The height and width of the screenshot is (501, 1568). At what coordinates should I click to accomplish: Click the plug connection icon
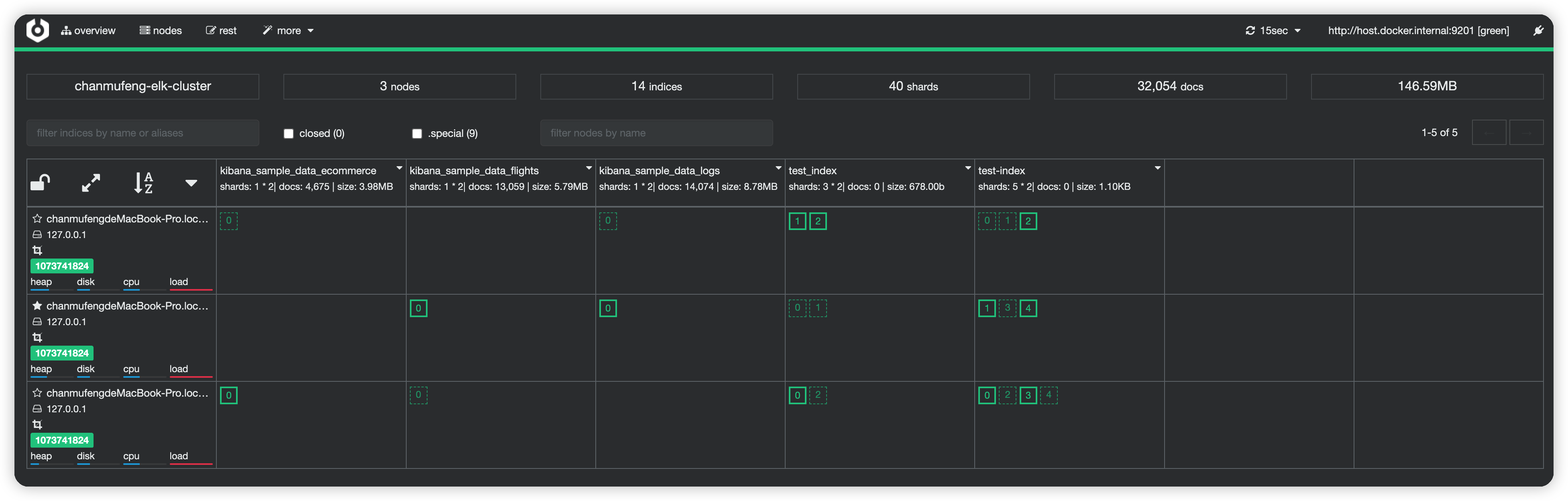[x=1537, y=31]
